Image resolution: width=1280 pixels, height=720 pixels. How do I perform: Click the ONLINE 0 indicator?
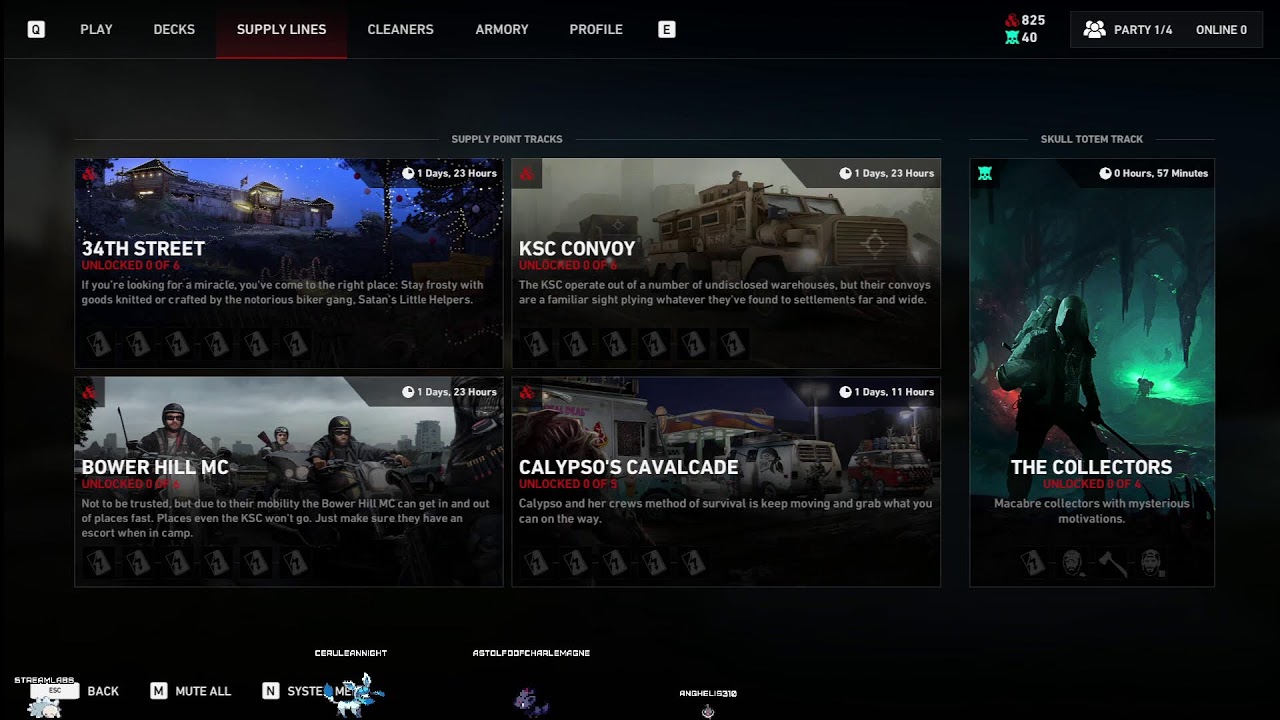pos(1221,30)
